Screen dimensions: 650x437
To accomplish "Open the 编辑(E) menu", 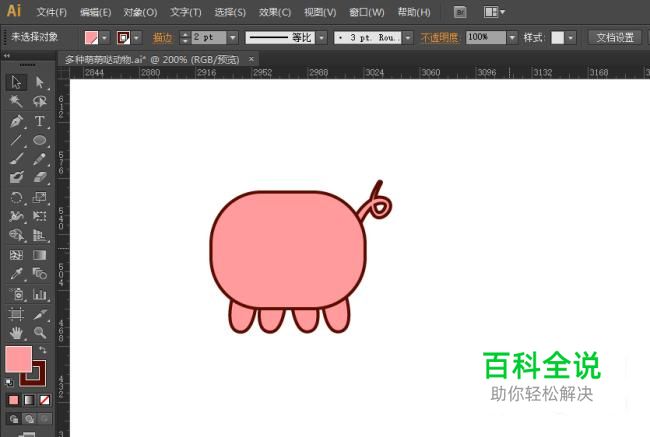I will [95, 12].
